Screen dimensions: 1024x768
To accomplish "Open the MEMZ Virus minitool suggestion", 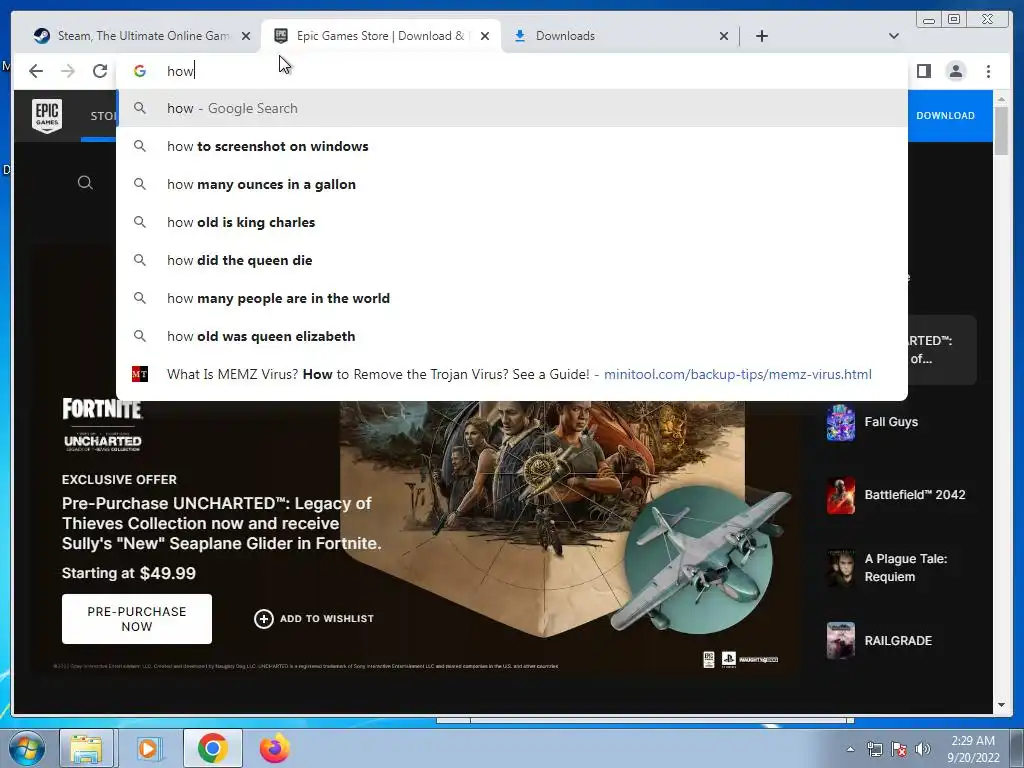I will 512,374.
